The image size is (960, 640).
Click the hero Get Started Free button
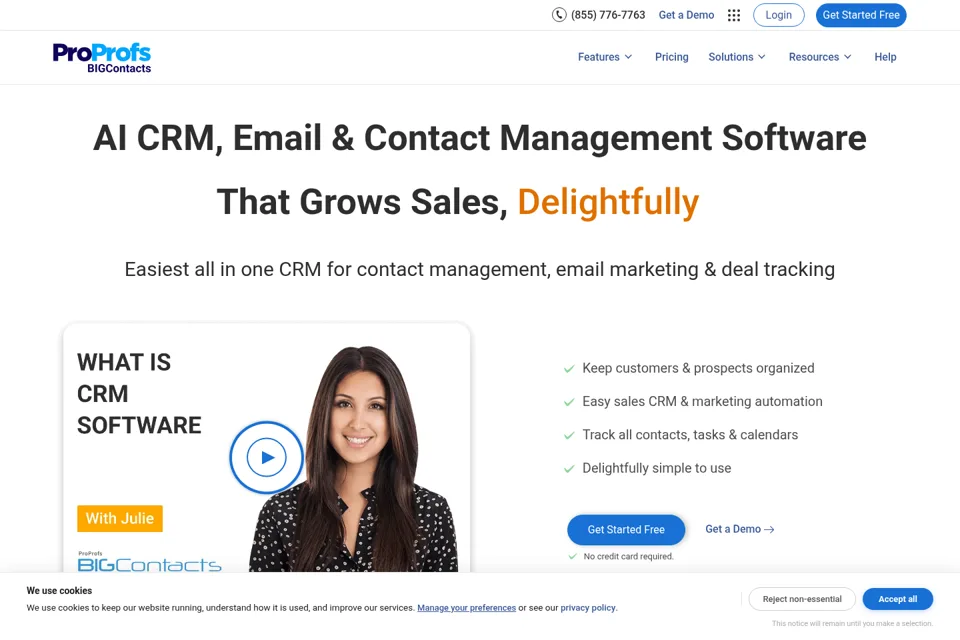tap(626, 530)
